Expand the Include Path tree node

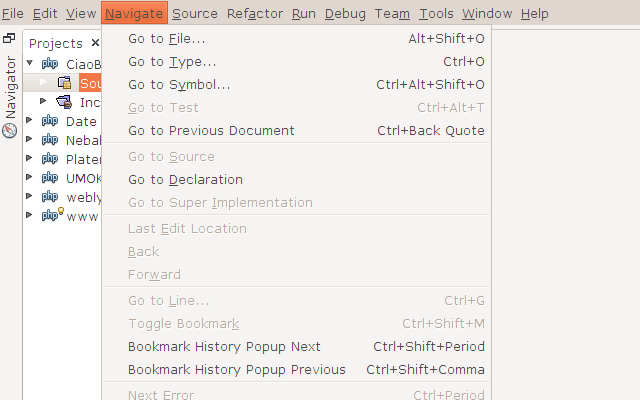pos(43,101)
